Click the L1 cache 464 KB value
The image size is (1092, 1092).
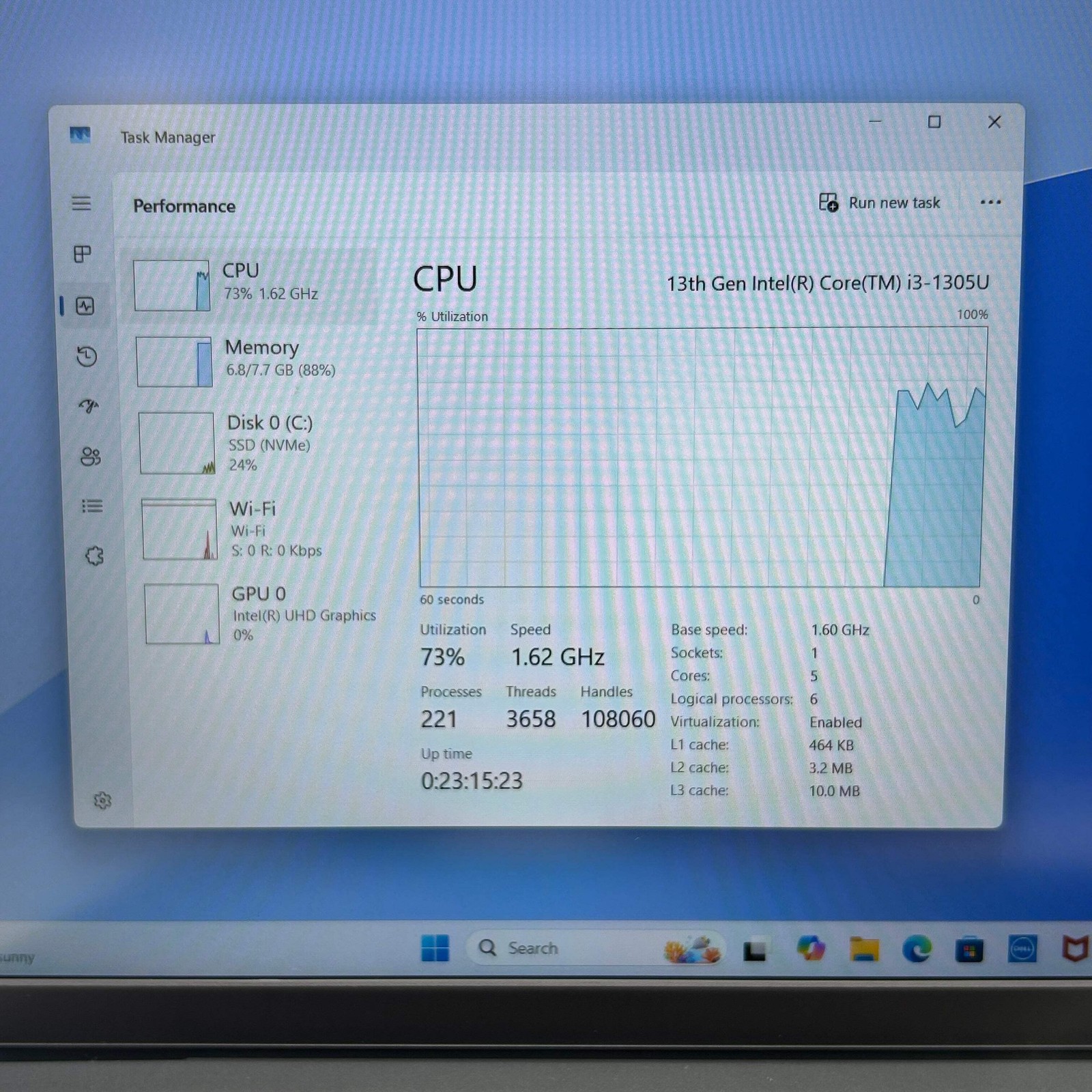[x=831, y=745]
